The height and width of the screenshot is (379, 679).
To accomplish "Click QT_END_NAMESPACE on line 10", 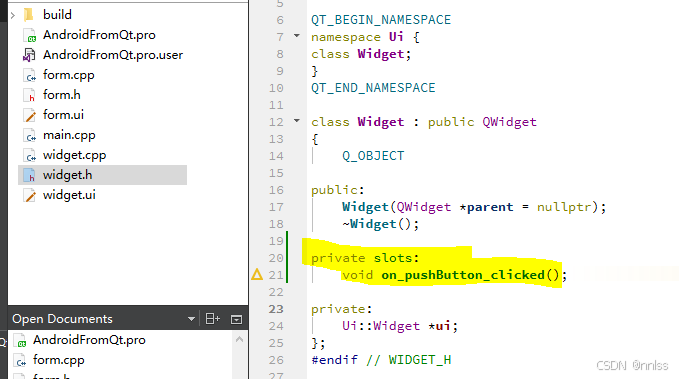I will (373, 88).
